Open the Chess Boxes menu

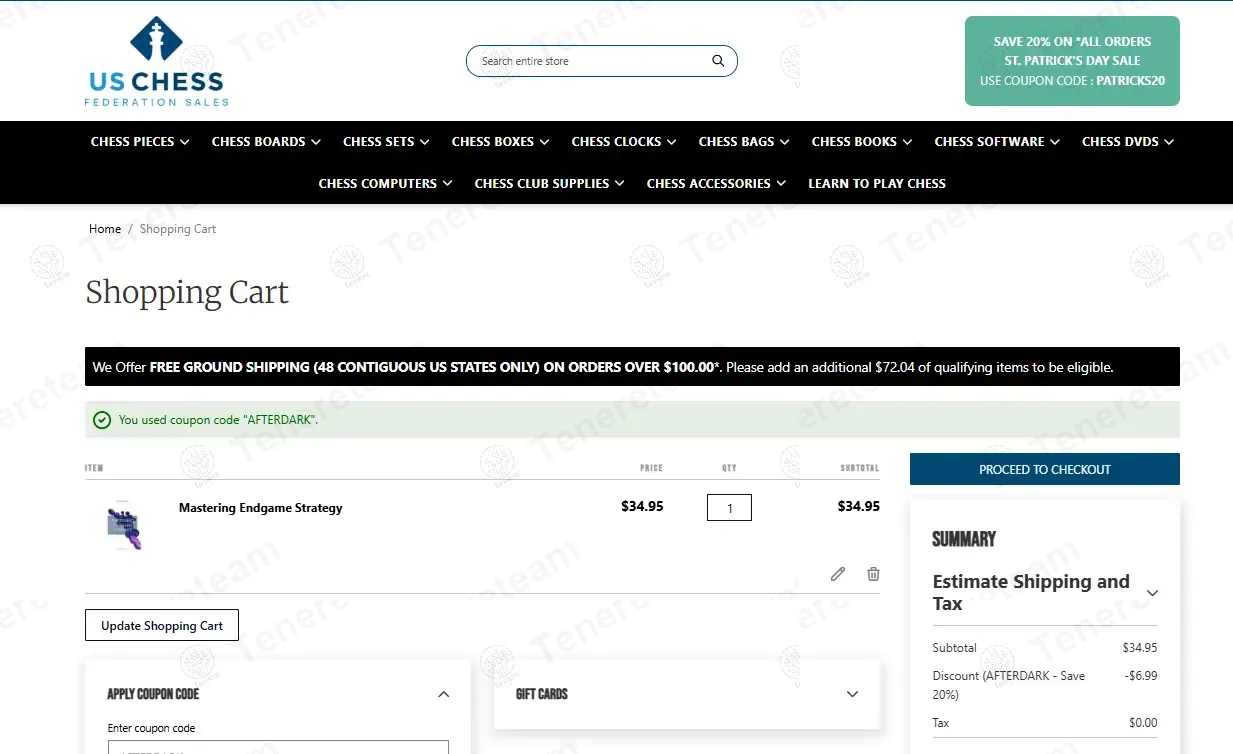click(x=500, y=142)
